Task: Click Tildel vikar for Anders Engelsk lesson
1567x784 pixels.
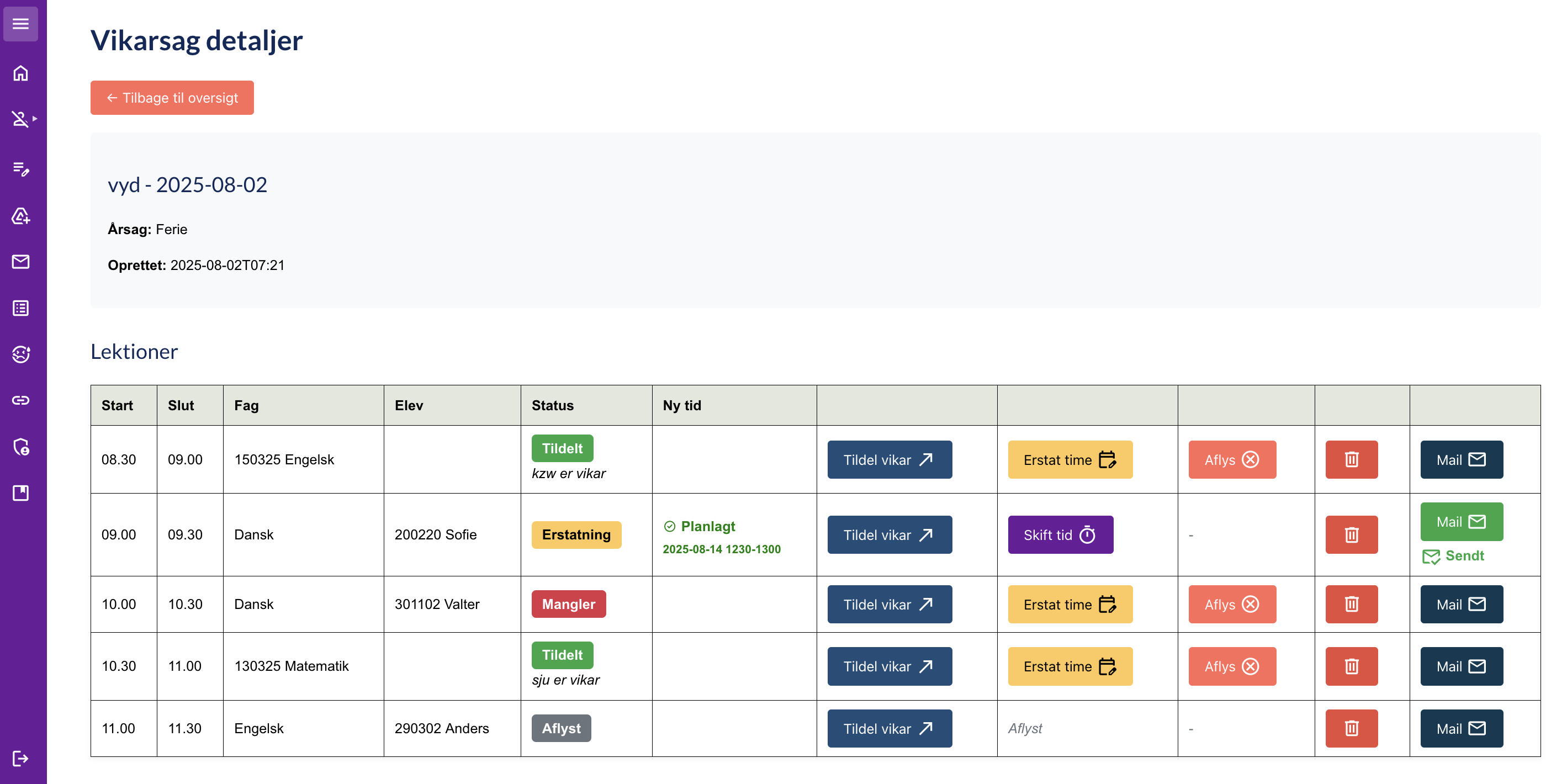Action: (x=889, y=729)
